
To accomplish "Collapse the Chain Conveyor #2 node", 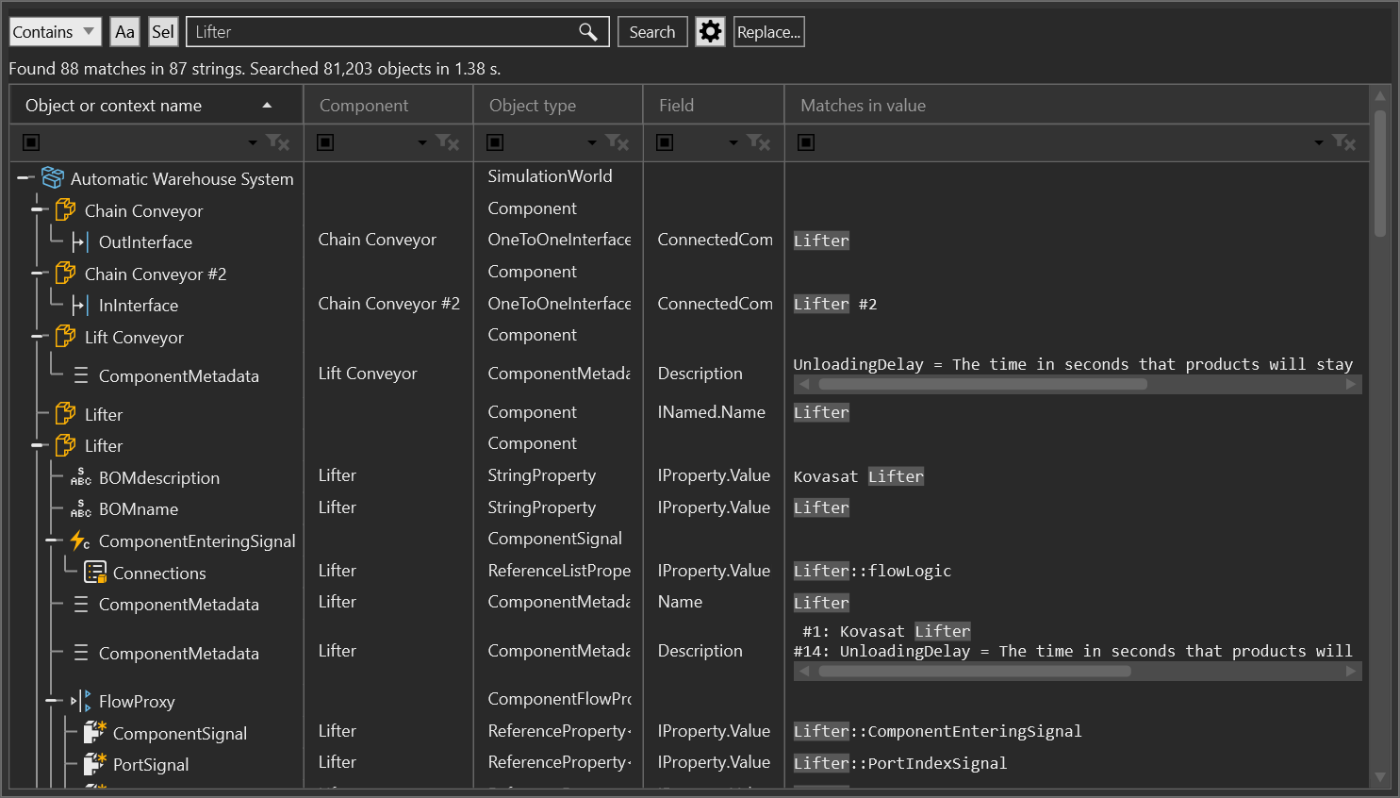I will point(39,273).
